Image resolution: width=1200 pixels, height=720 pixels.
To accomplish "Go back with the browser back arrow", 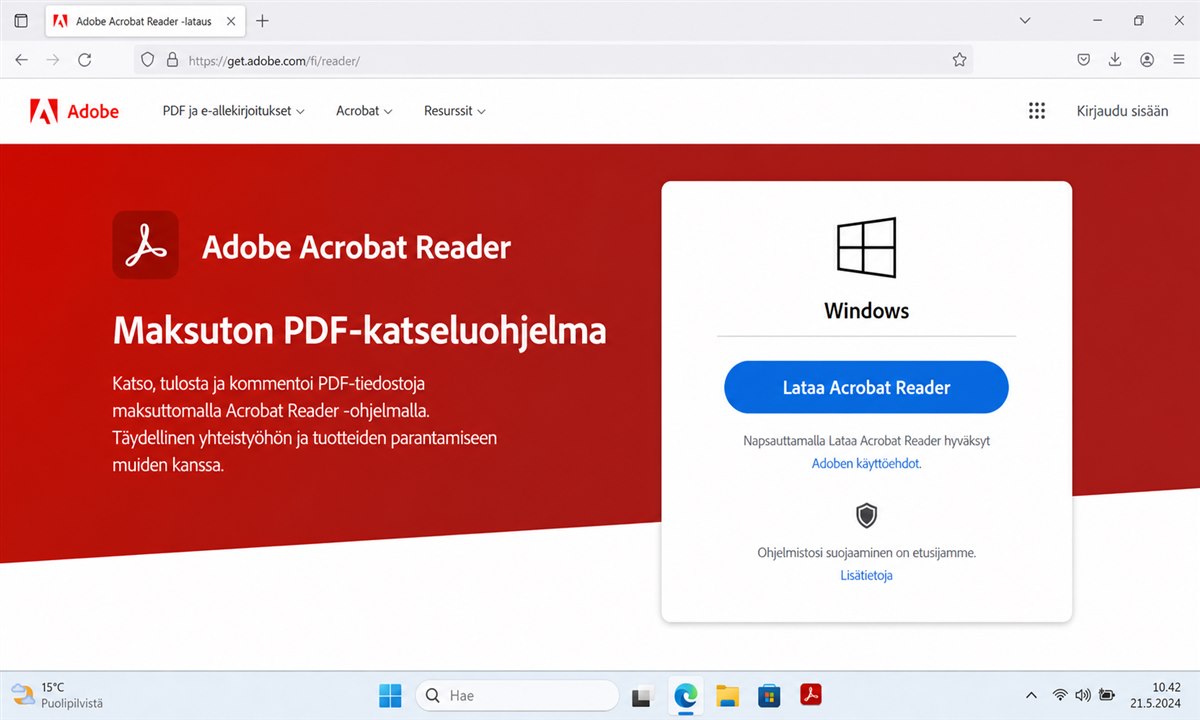I will click(x=22, y=60).
